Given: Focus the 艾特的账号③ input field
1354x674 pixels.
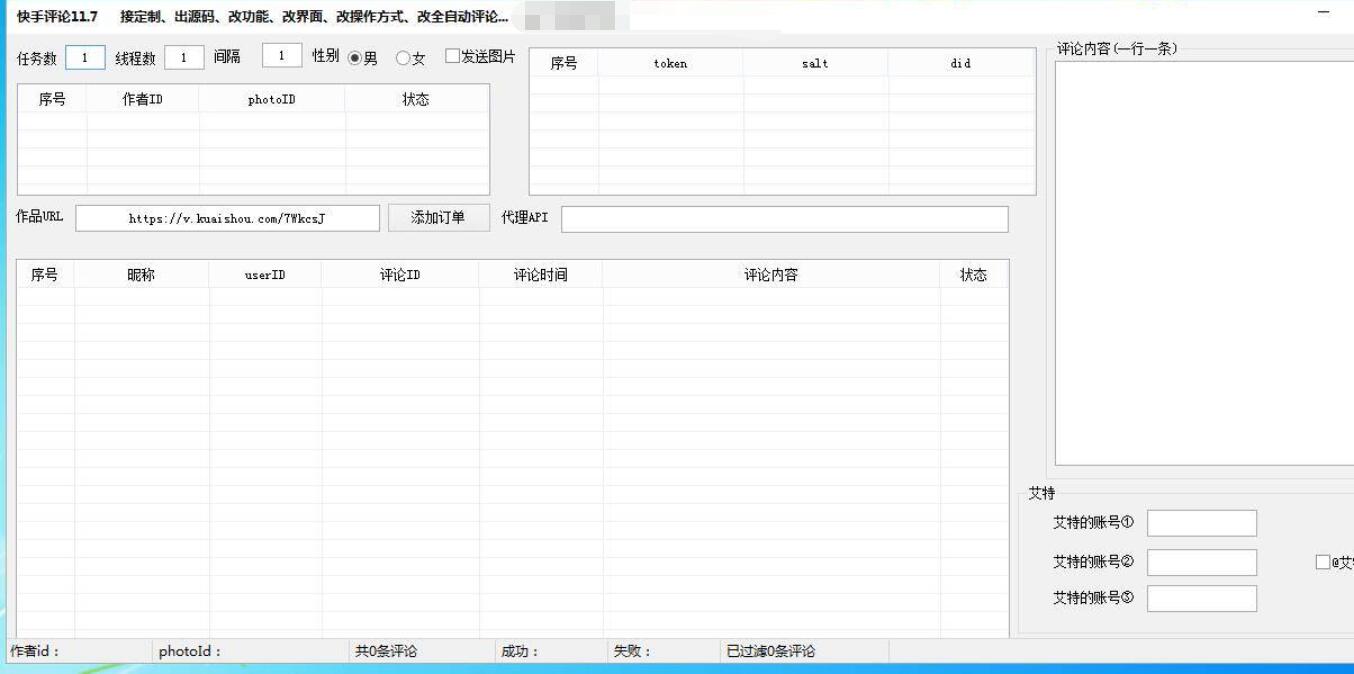Looking at the screenshot, I should pyautogui.click(x=1201, y=598).
